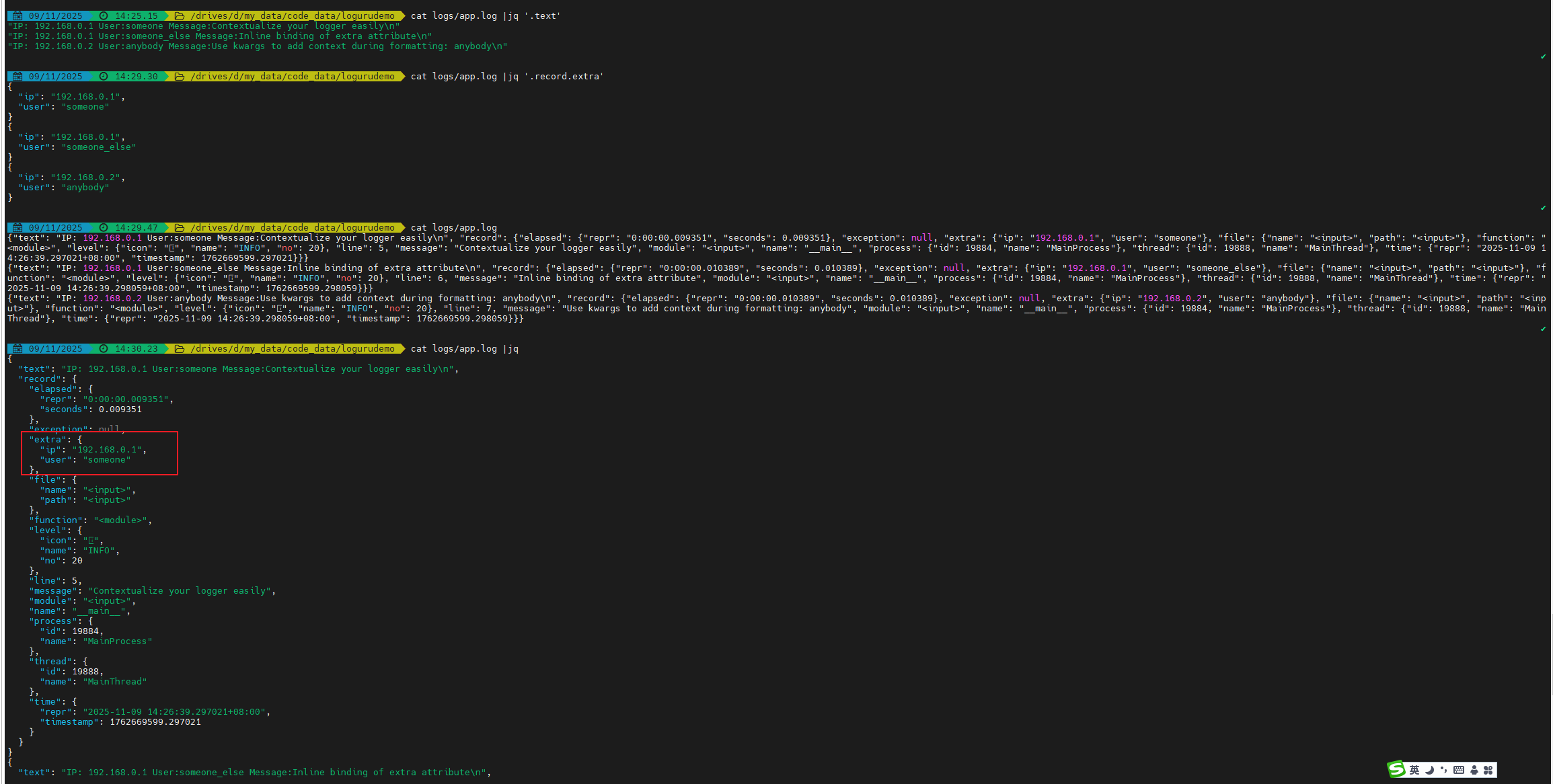Click the person skin icon in Sogou bar
The image size is (1553, 784).
(1474, 770)
